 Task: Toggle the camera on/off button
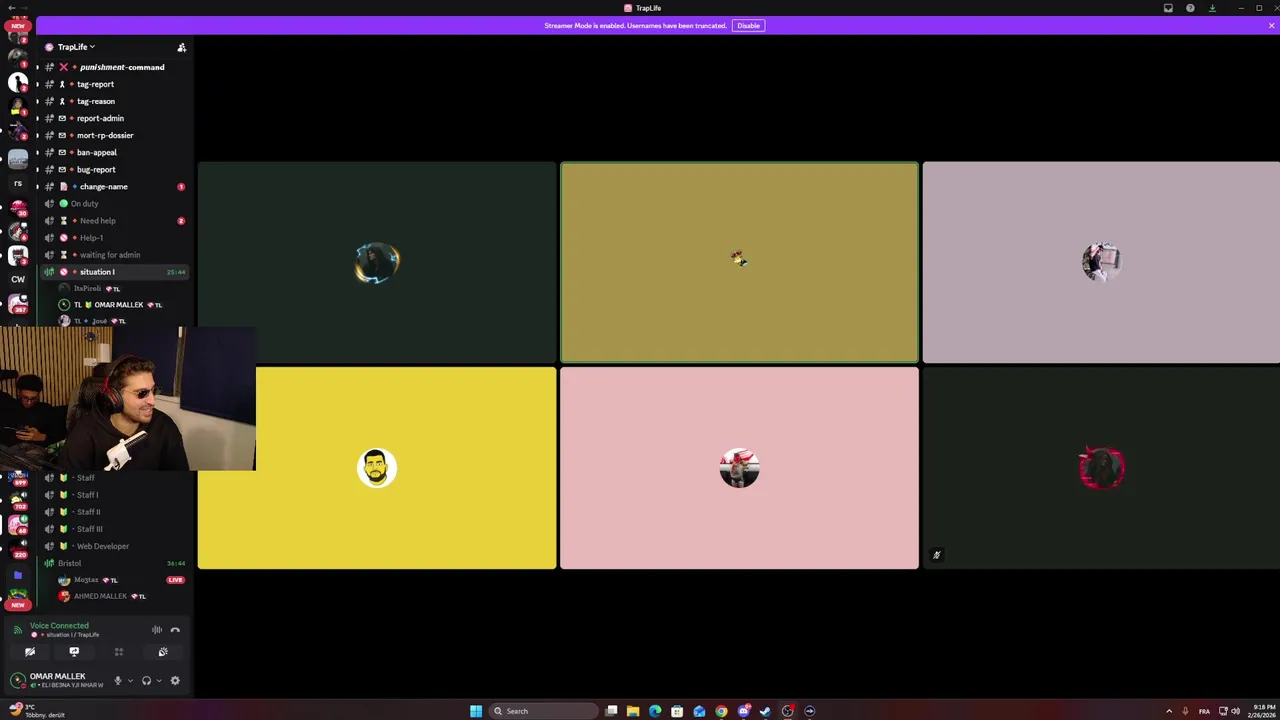[30, 651]
